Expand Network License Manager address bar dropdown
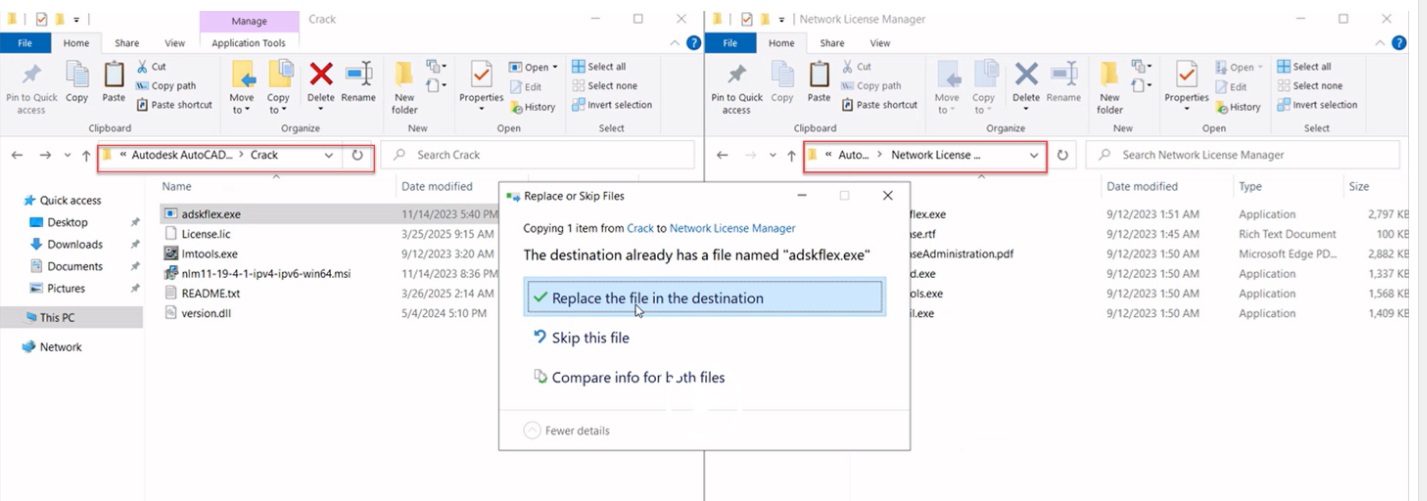1427x501 pixels. [1034, 156]
